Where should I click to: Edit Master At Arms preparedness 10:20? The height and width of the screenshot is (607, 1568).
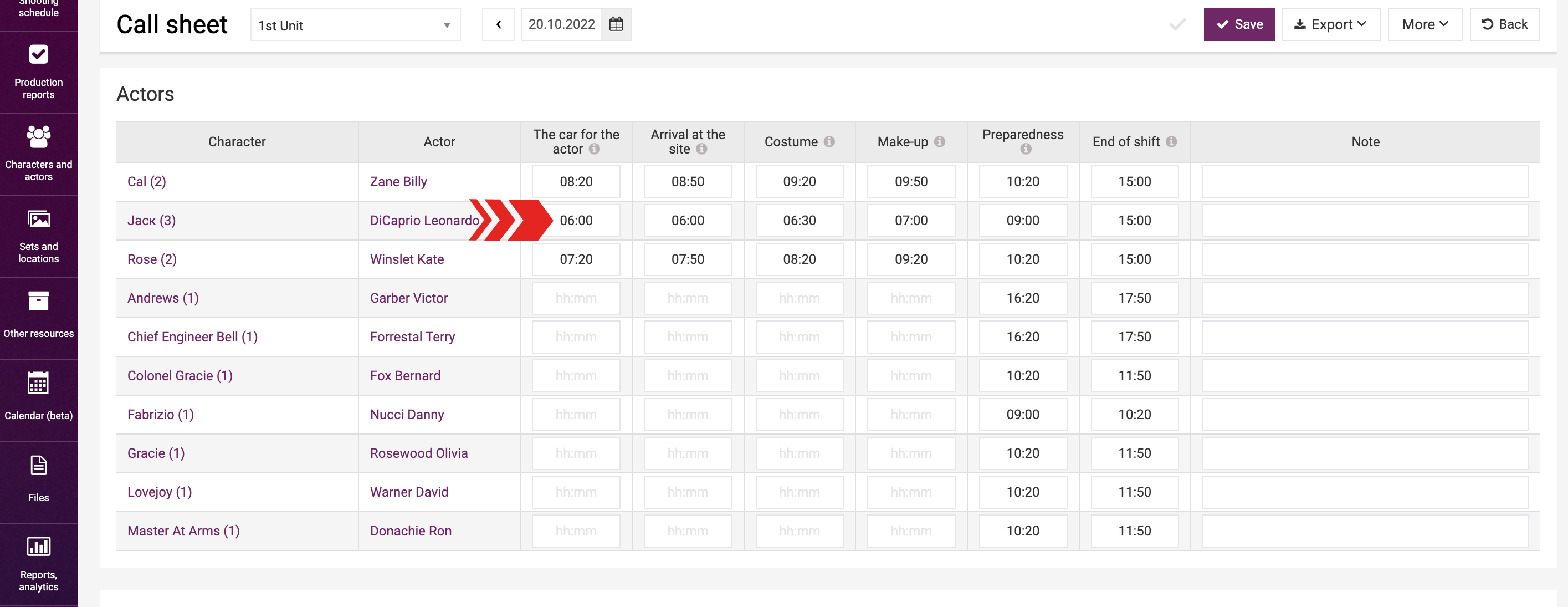(x=1023, y=531)
